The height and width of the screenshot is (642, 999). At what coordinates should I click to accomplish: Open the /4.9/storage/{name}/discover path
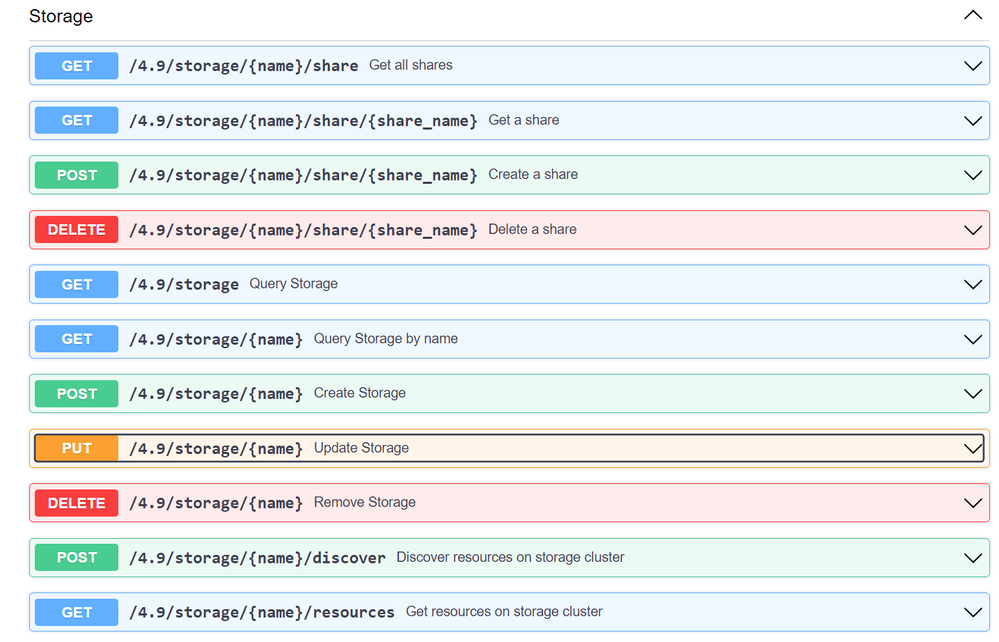[257, 558]
